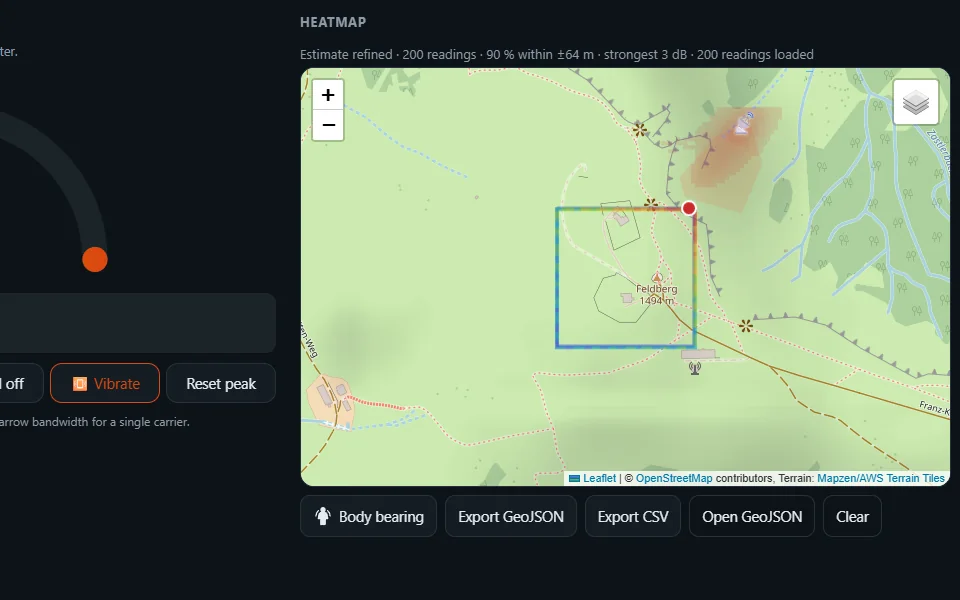The width and height of the screenshot is (960, 600).
Task: Open a GeoJSON file
Action: 752,516
